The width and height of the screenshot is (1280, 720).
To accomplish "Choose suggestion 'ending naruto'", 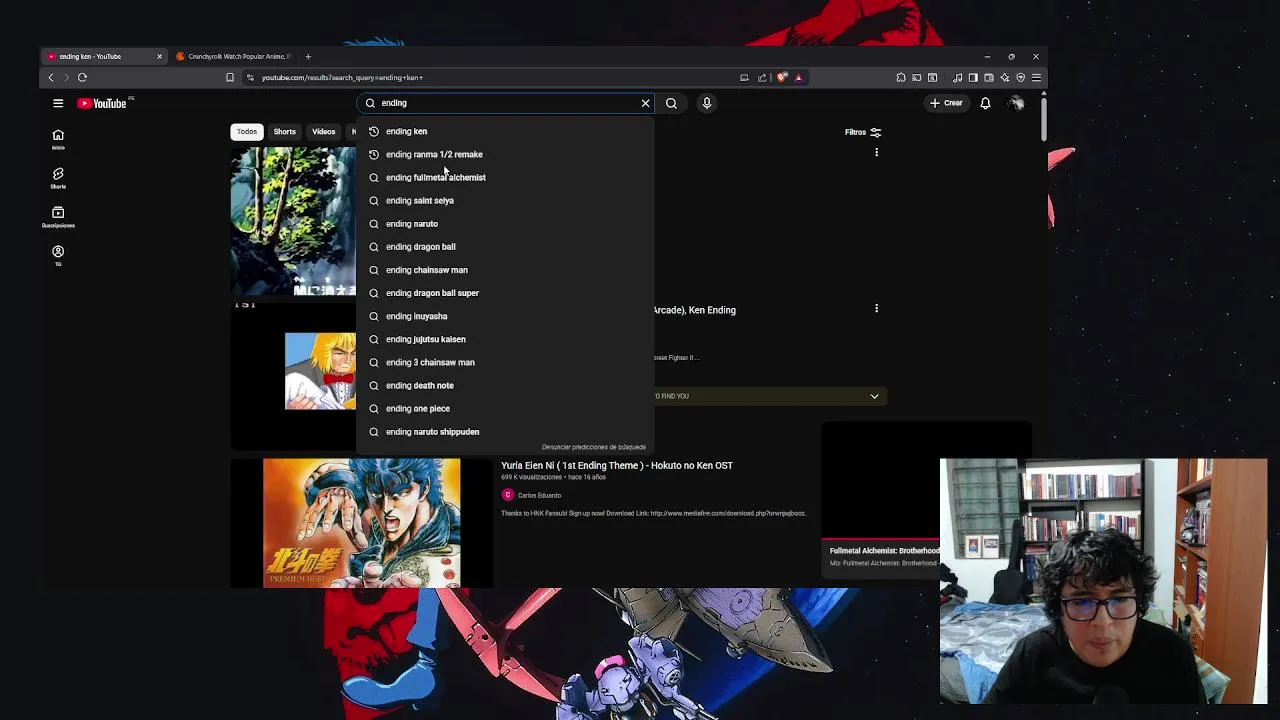I will click(x=505, y=223).
